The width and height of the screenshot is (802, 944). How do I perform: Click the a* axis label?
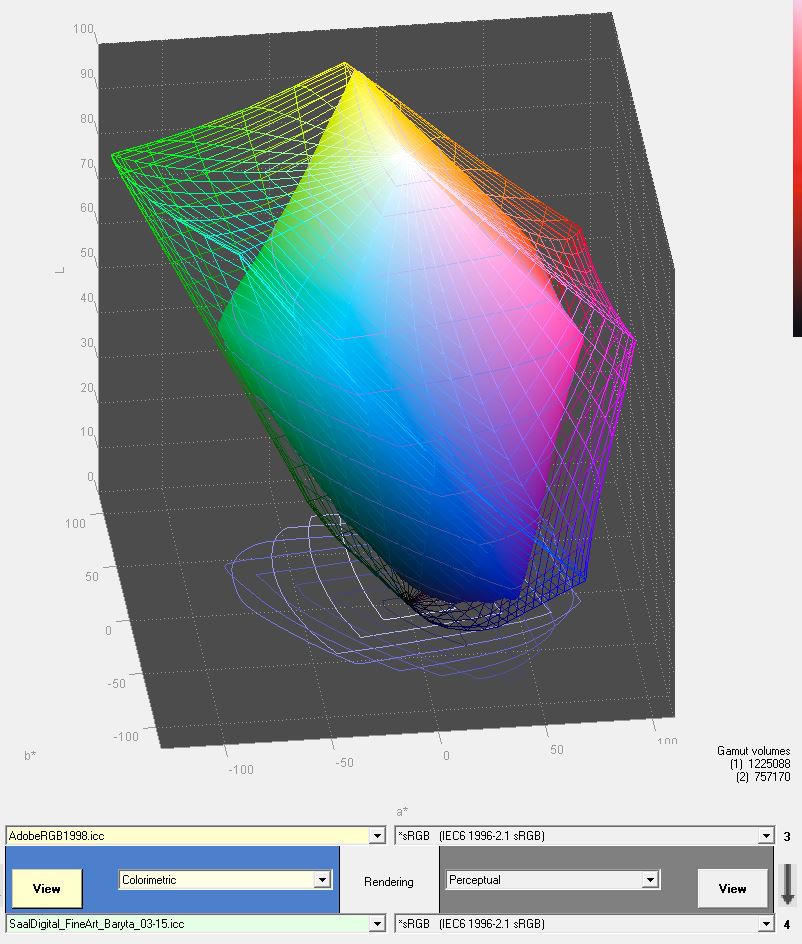point(402,812)
